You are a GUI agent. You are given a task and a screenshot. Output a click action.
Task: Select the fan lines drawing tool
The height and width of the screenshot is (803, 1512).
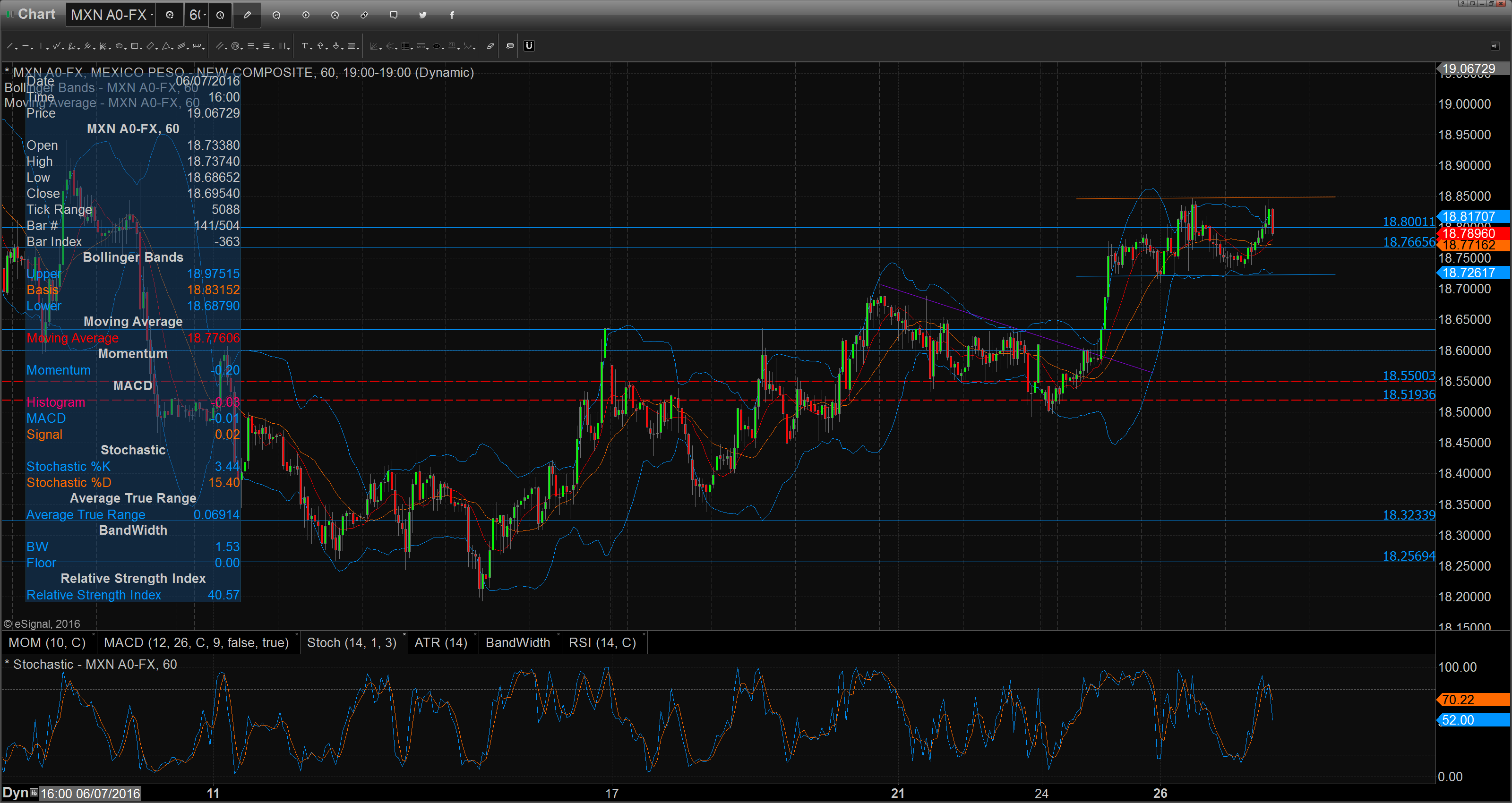tap(72, 46)
